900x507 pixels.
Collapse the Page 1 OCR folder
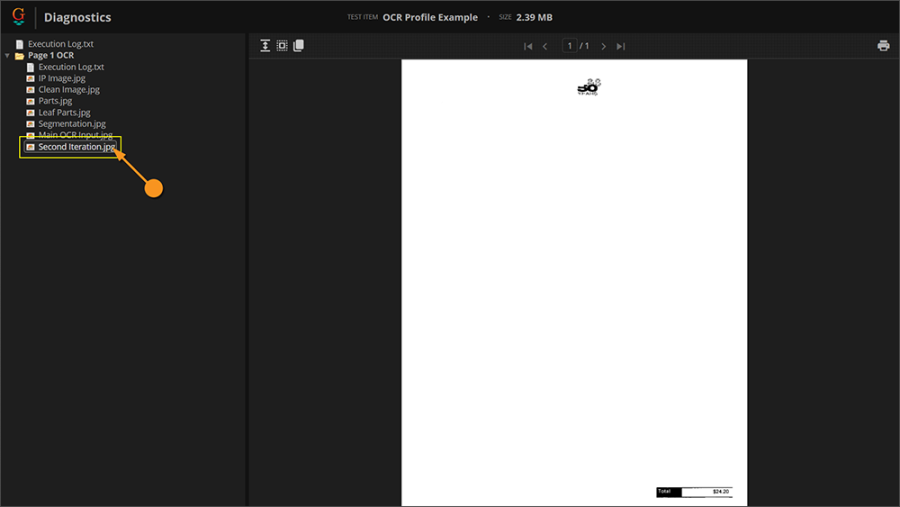(7, 56)
